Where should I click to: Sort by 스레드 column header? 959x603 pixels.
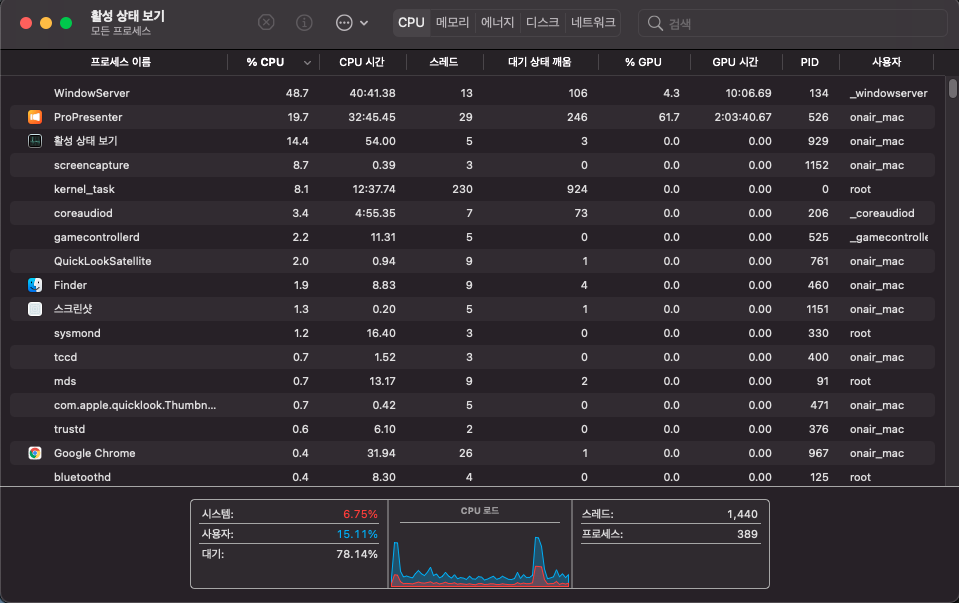click(443, 62)
